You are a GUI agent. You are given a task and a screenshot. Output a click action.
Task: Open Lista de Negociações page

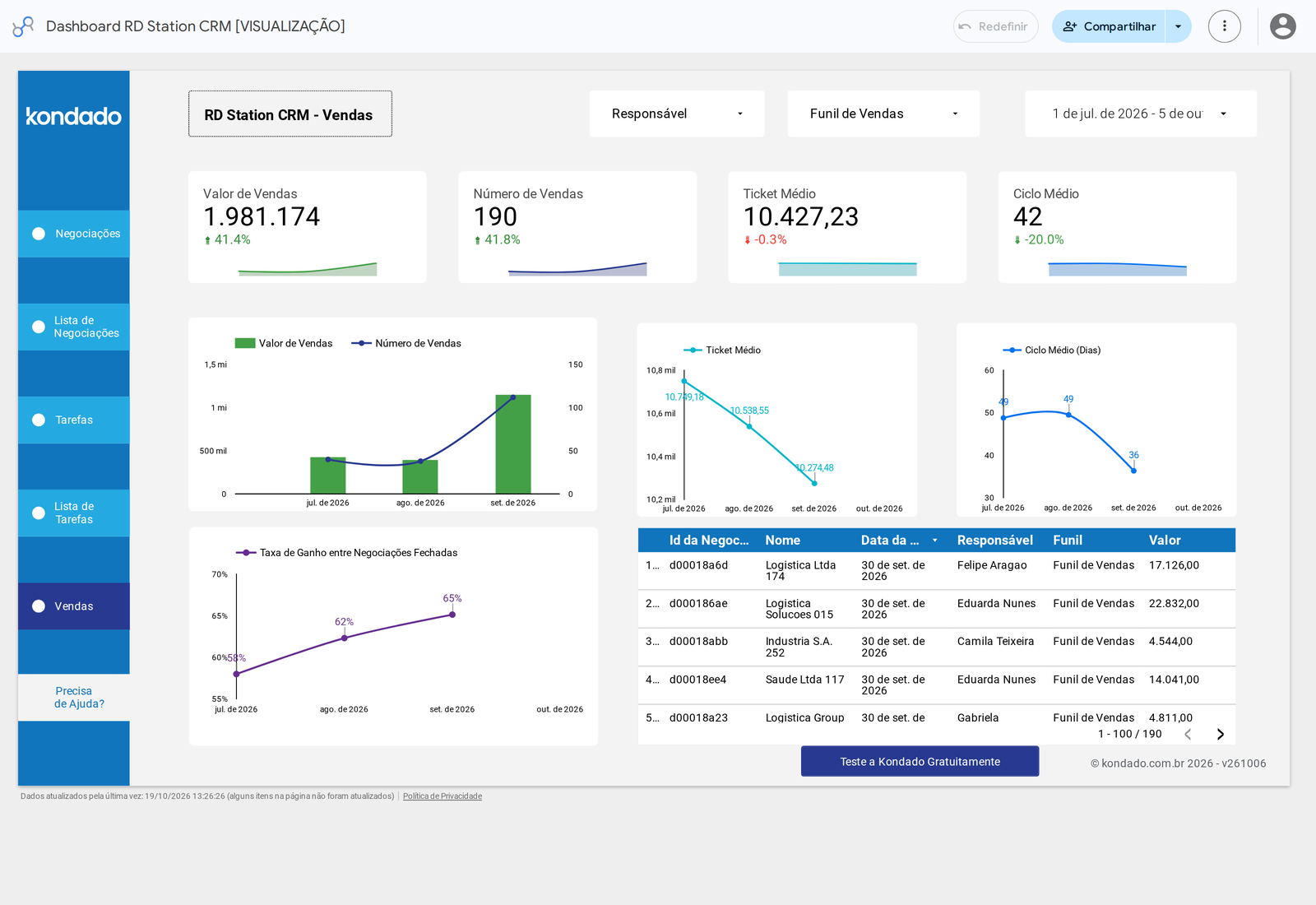(x=74, y=327)
